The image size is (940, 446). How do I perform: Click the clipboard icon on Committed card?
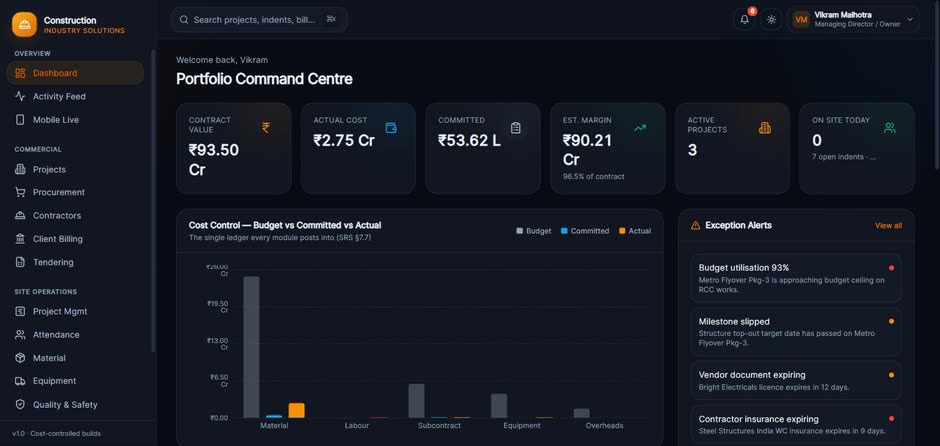pyautogui.click(x=516, y=128)
